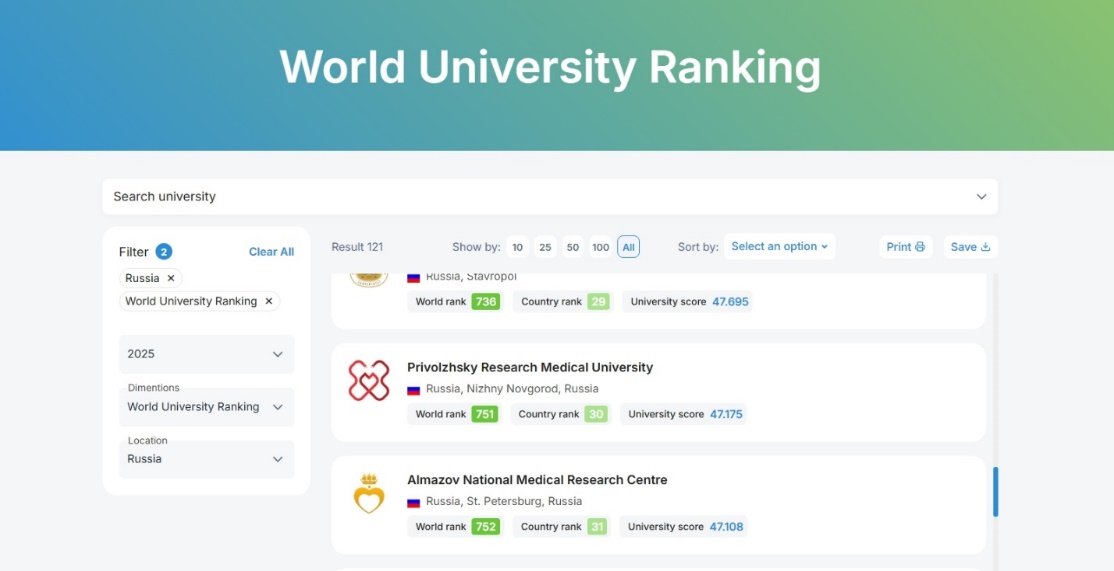Click the World University Ranking page heading
The height and width of the screenshot is (571, 1114).
click(x=550, y=68)
